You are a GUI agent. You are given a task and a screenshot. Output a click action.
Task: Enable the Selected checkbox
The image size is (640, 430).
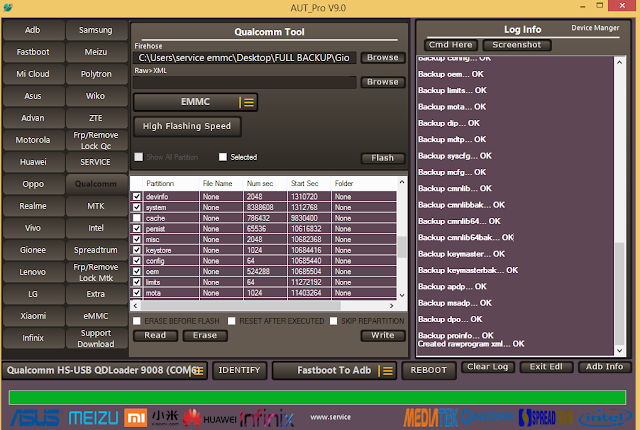click(x=223, y=157)
